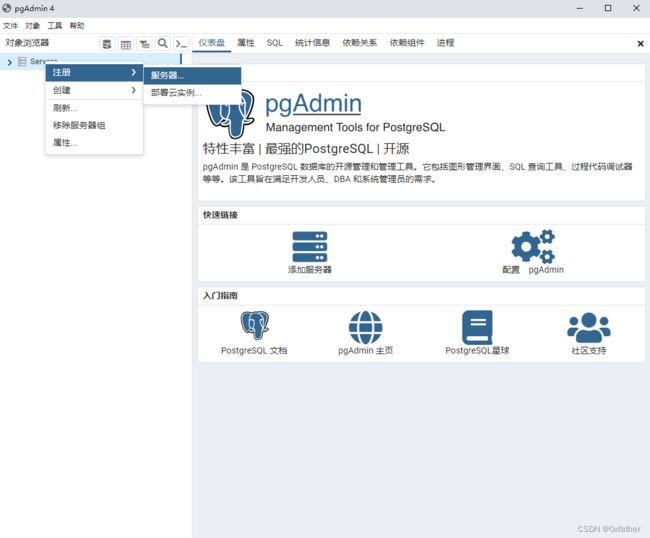Open the PostgreSQL星球 book icon
This screenshot has height=538, width=650.
pos(477,327)
